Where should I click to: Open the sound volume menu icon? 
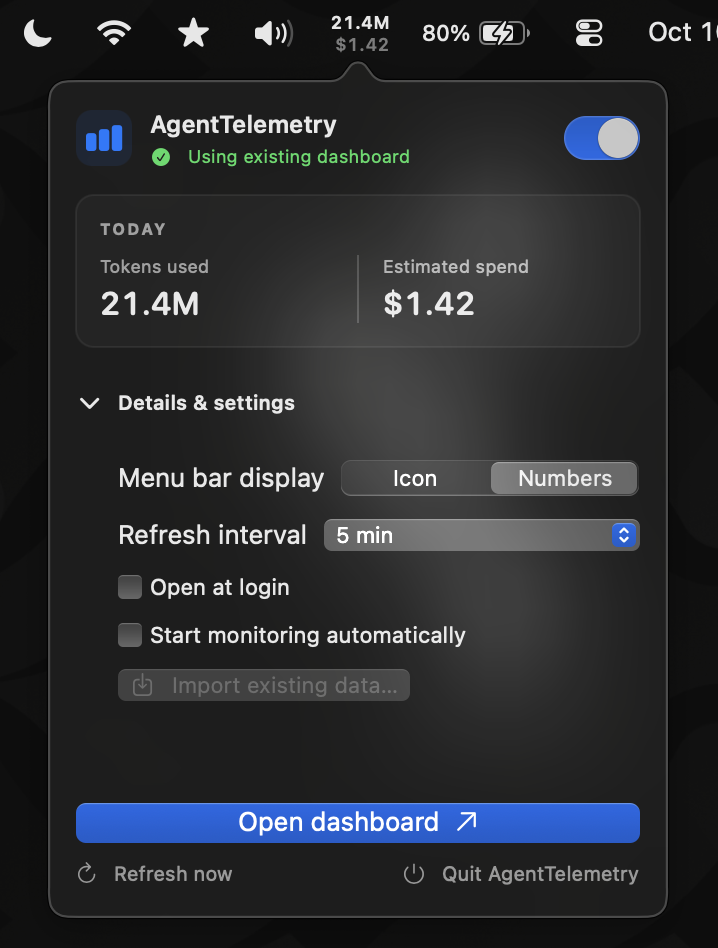(x=274, y=33)
